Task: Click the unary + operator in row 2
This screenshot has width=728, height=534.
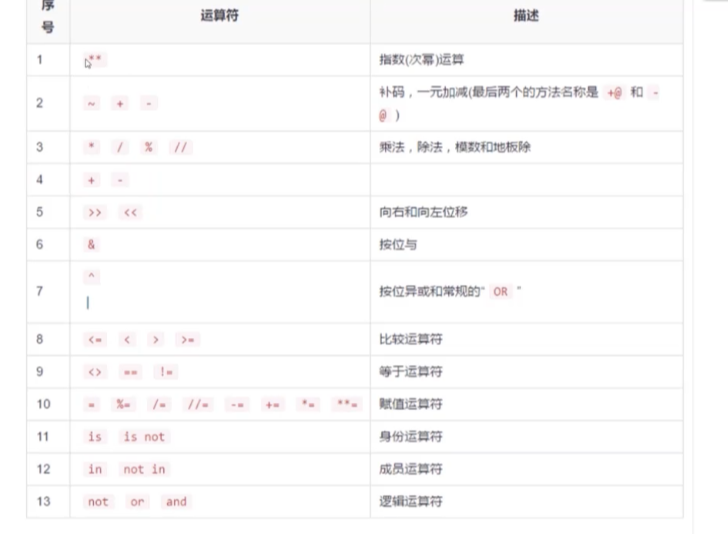Action: pyautogui.click(x=120, y=104)
